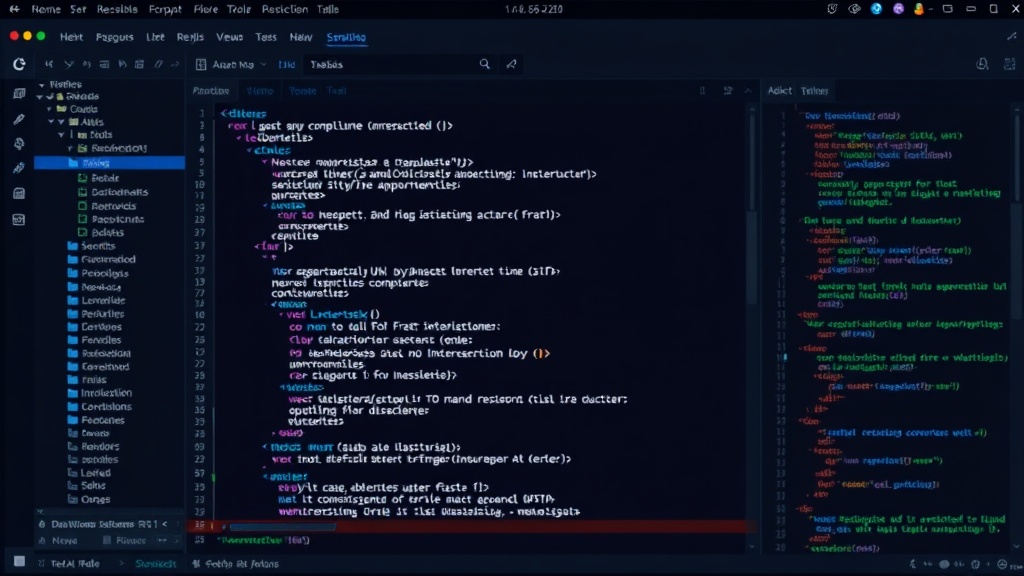Open the chart panel icon in the left sidebar

(19, 193)
